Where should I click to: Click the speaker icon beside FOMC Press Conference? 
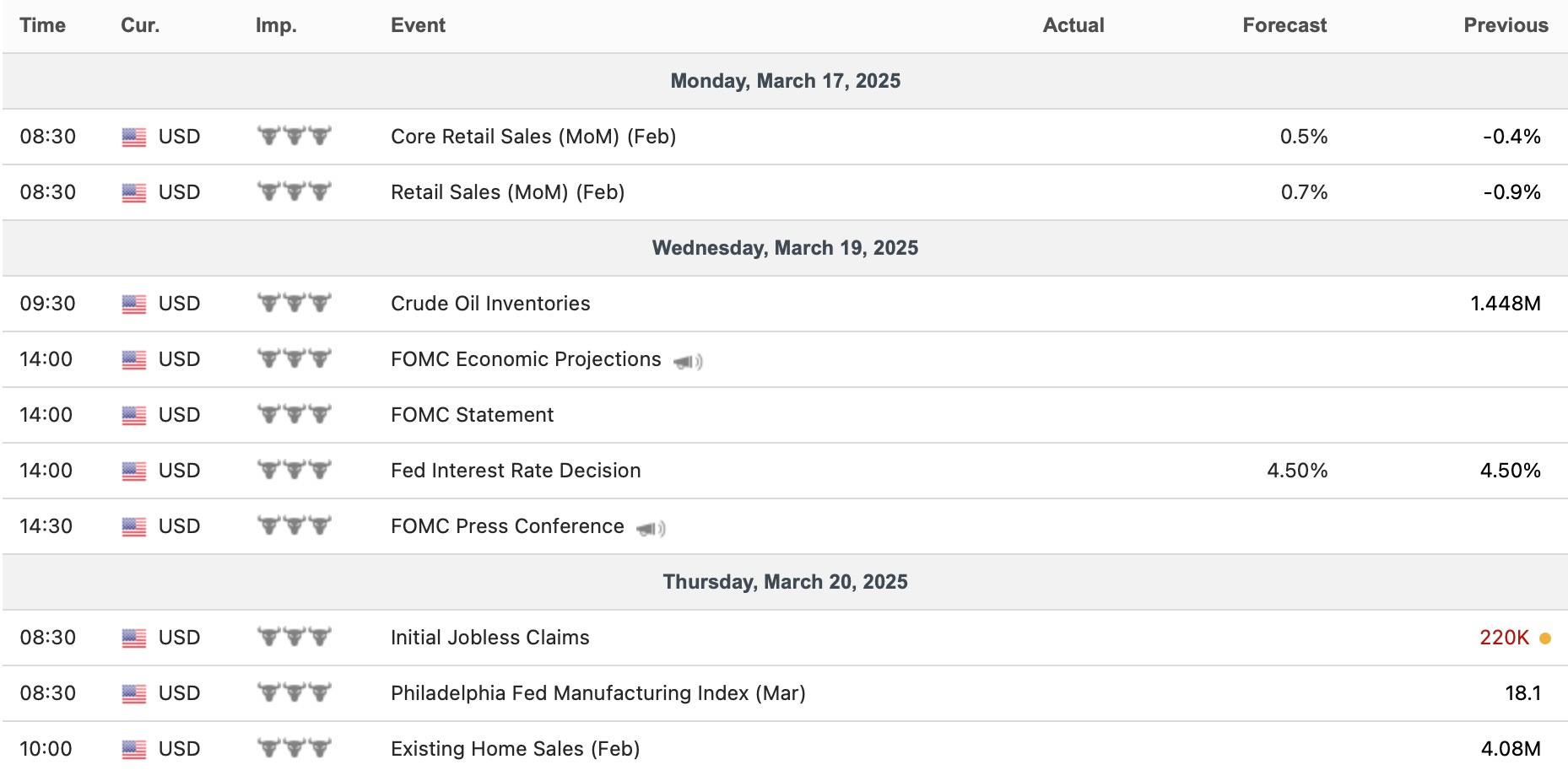tap(651, 529)
